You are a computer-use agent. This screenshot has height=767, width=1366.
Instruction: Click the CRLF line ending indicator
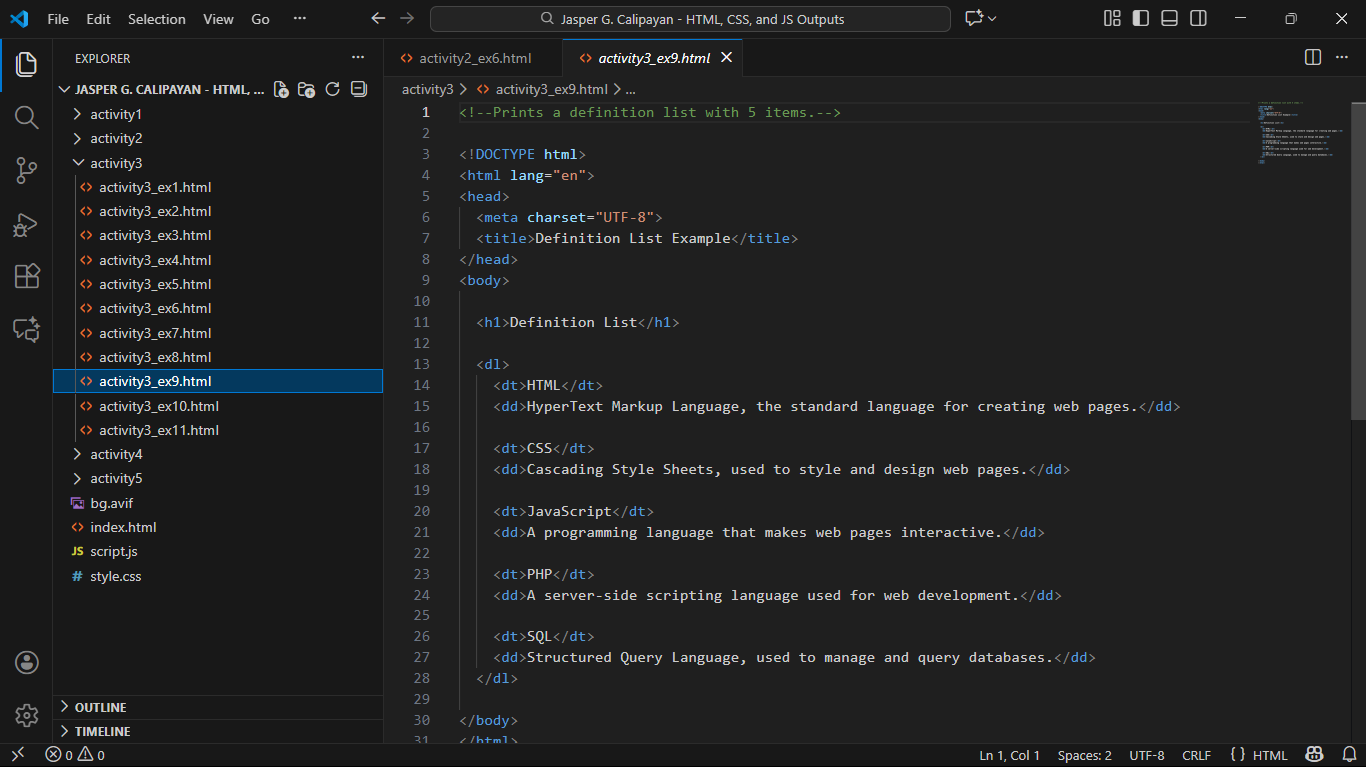pos(1196,755)
